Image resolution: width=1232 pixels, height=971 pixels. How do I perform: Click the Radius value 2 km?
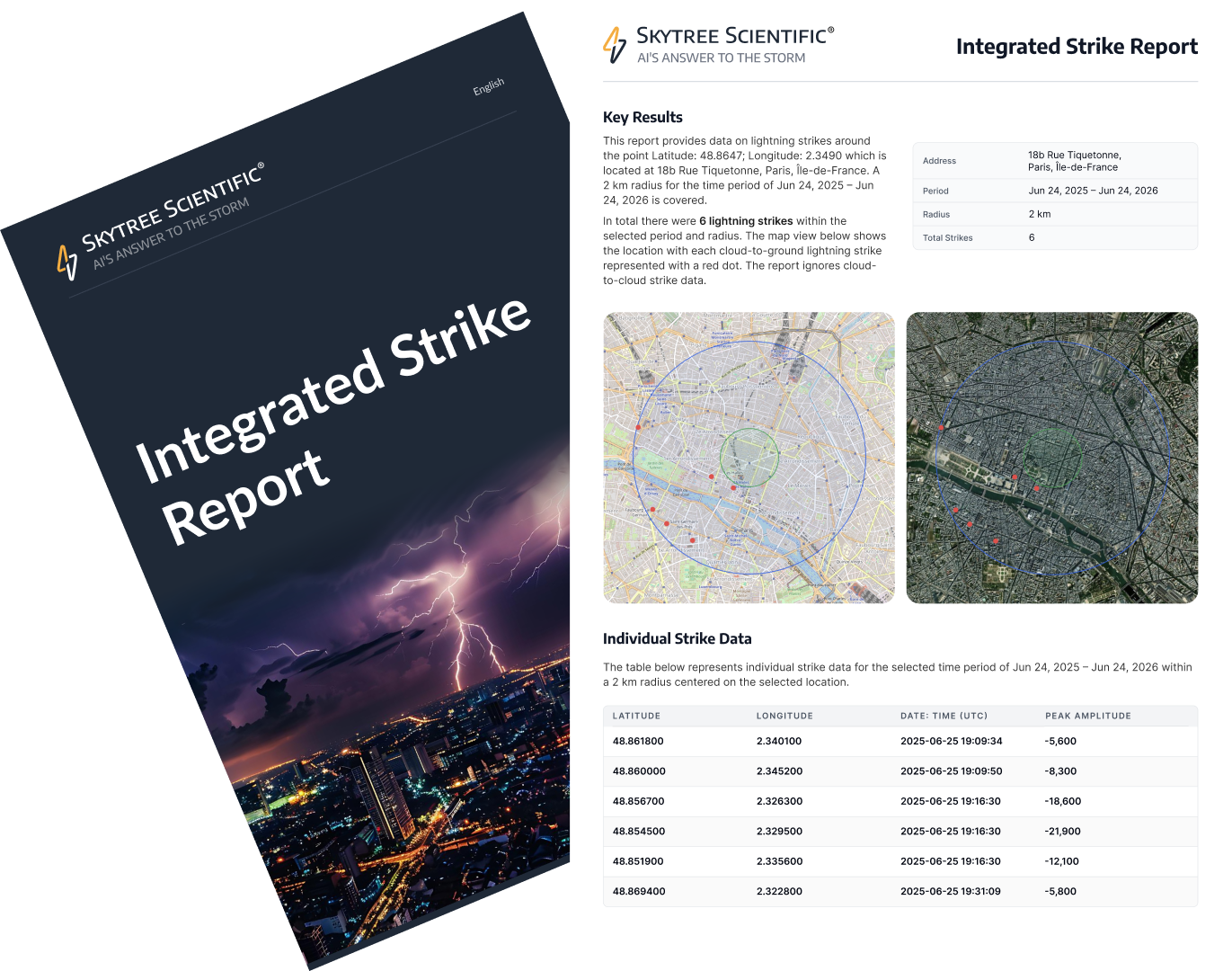click(1040, 214)
